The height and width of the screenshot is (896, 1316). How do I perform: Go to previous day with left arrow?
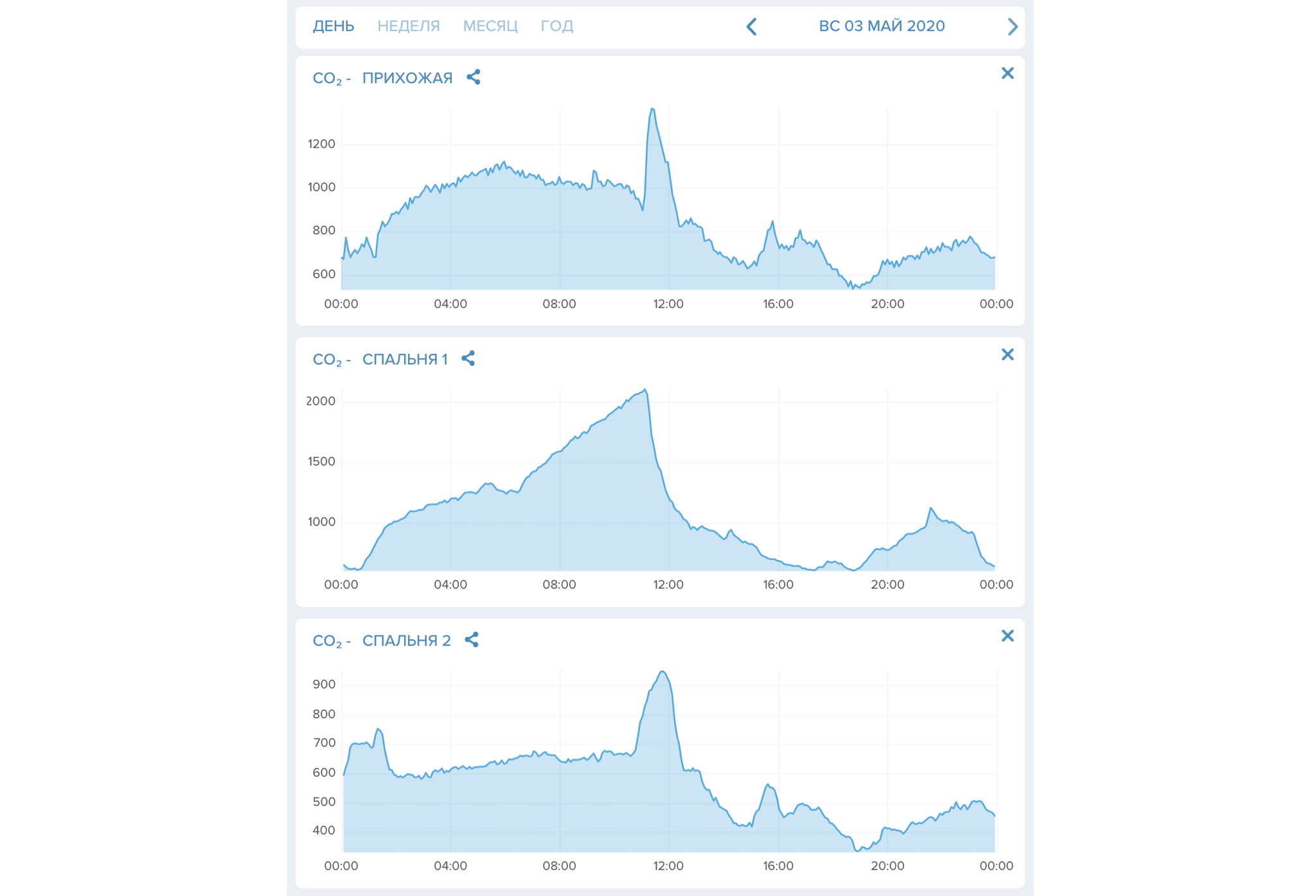[751, 26]
